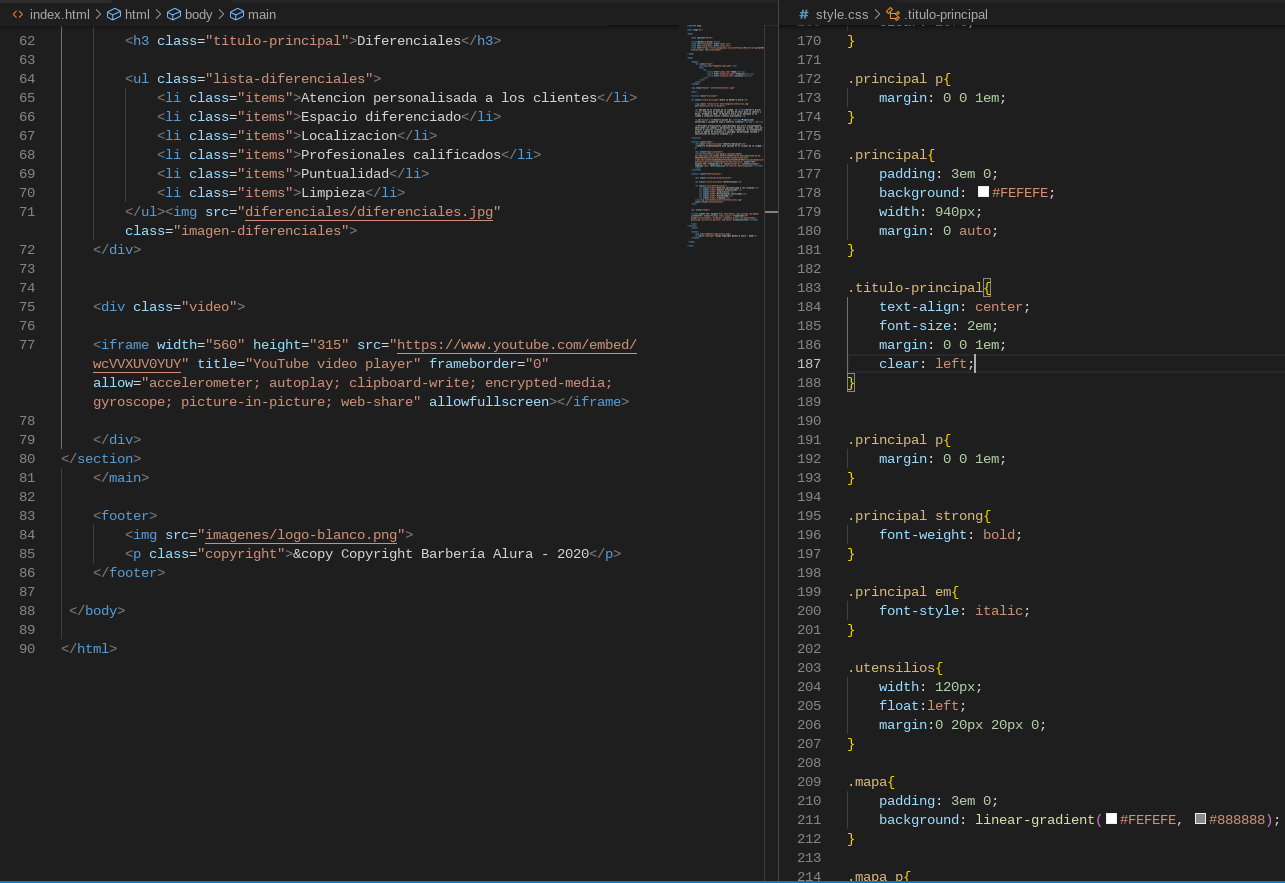1285x883 pixels.
Task: Click the ".titulo-principal" selector in style.css
Action: point(915,288)
